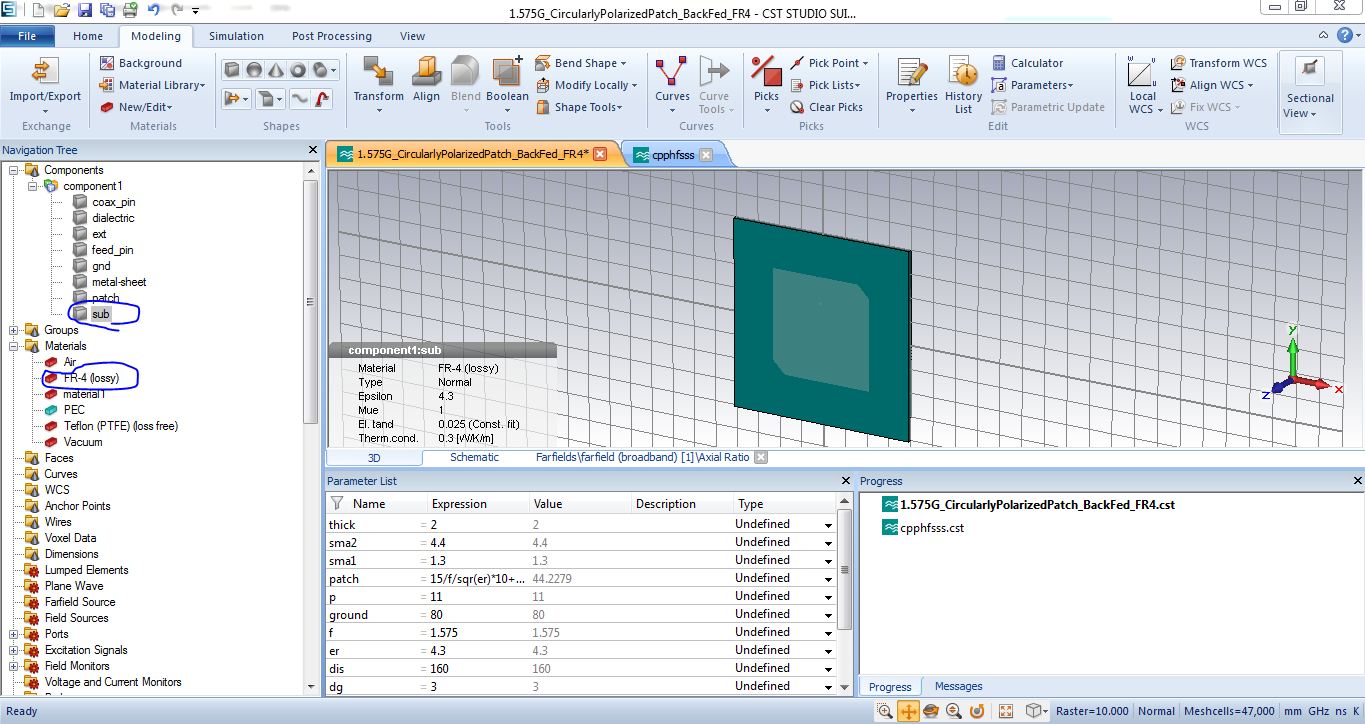1365x724 pixels.
Task: Select FR-4 (lossy) material
Action: (90, 378)
